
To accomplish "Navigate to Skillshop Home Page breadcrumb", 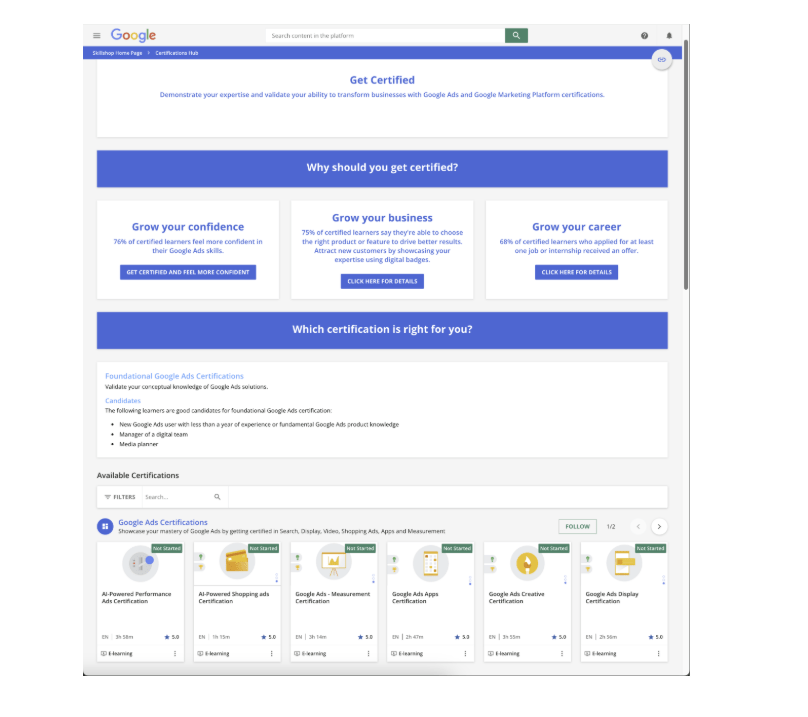I will (117, 52).
